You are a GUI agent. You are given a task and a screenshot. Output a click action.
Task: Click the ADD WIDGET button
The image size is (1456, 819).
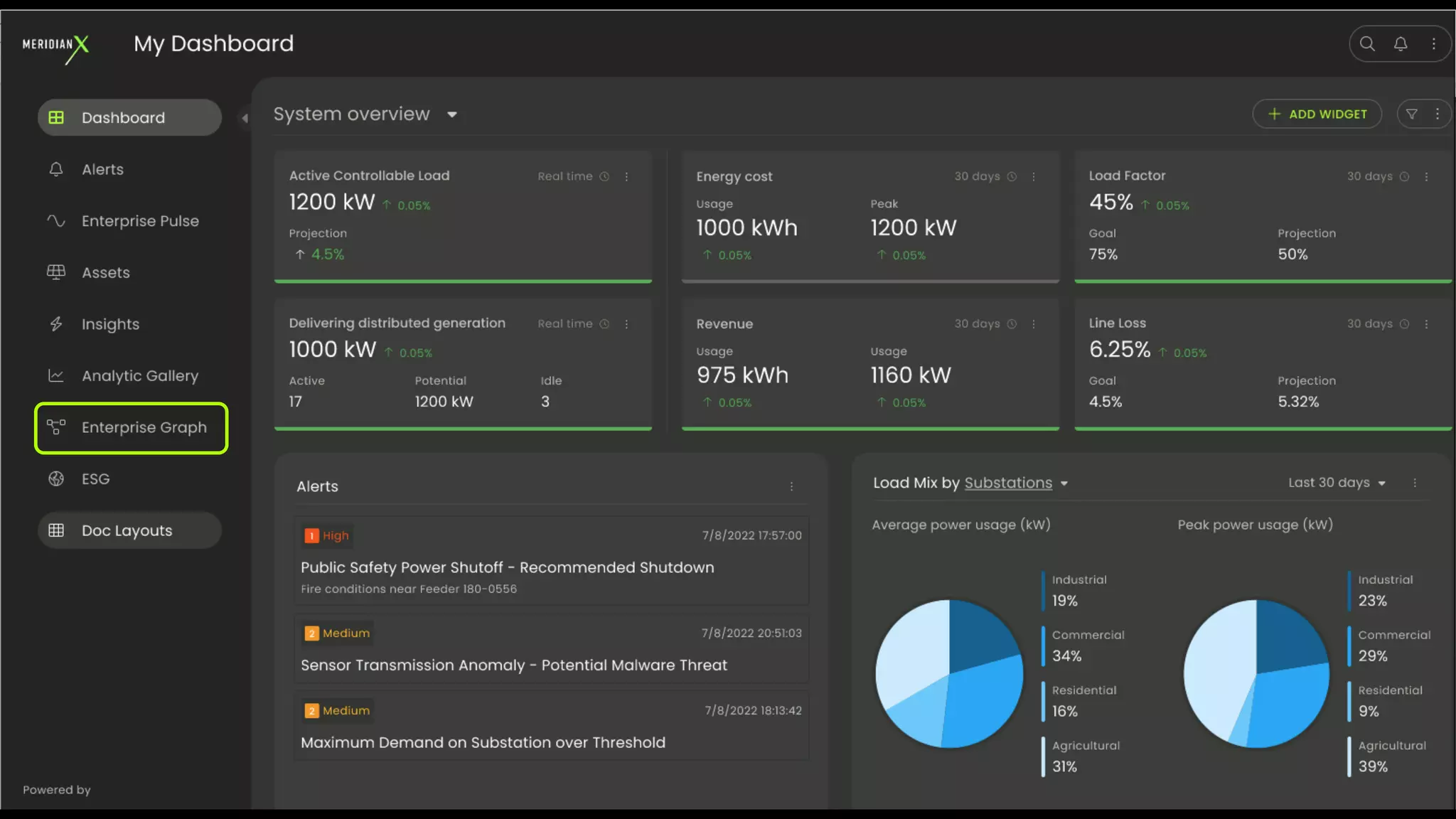tap(1317, 114)
